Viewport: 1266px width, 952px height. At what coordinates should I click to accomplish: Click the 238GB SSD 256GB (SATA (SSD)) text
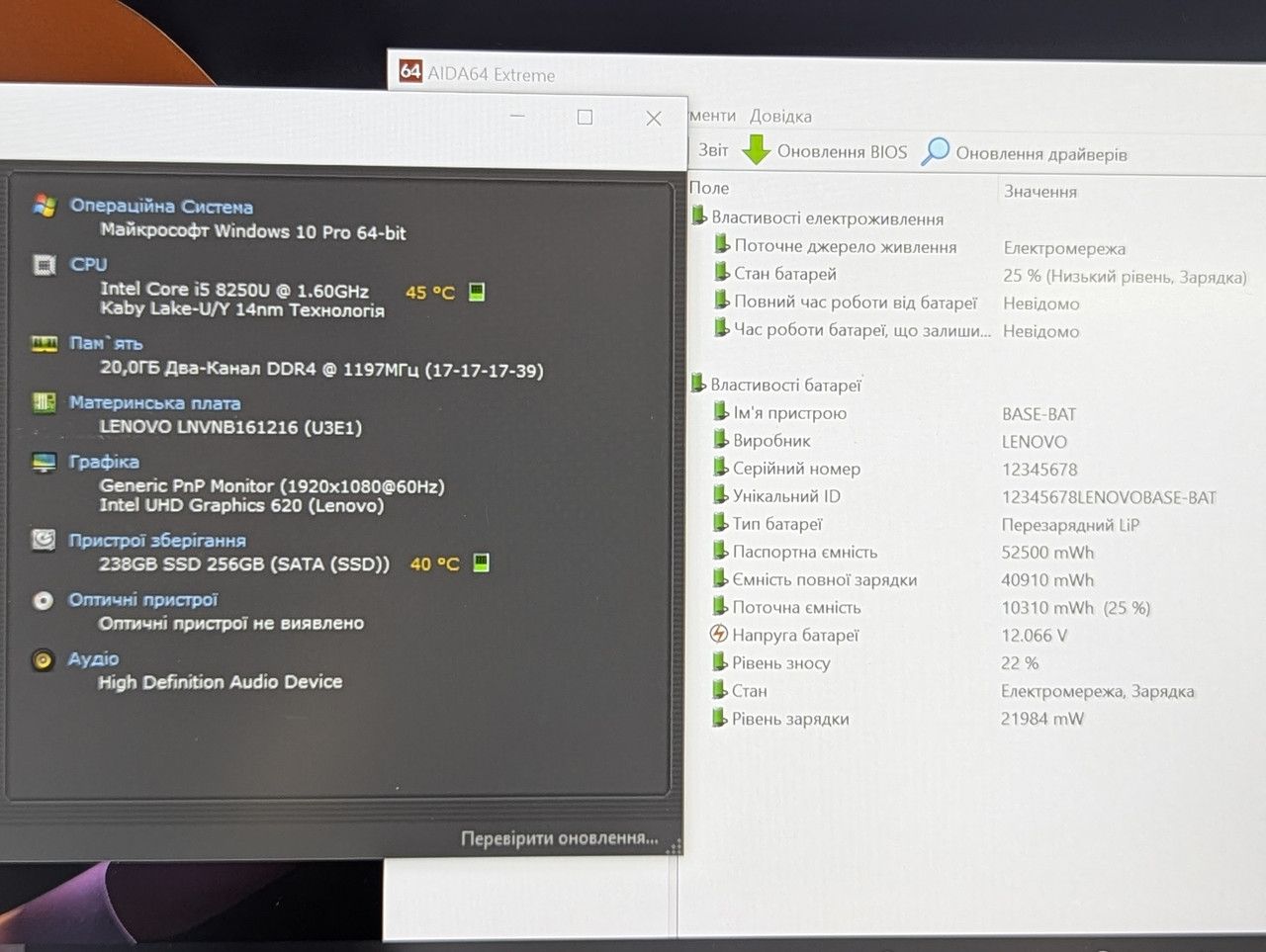(244, 564)
